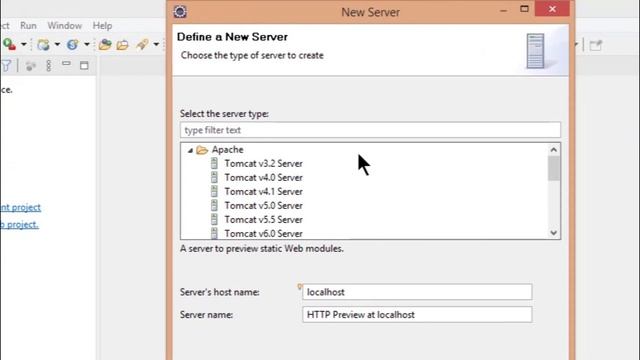Click the Search flashlight icon
This screenshot has width=640, height=360.
point(142,44)
